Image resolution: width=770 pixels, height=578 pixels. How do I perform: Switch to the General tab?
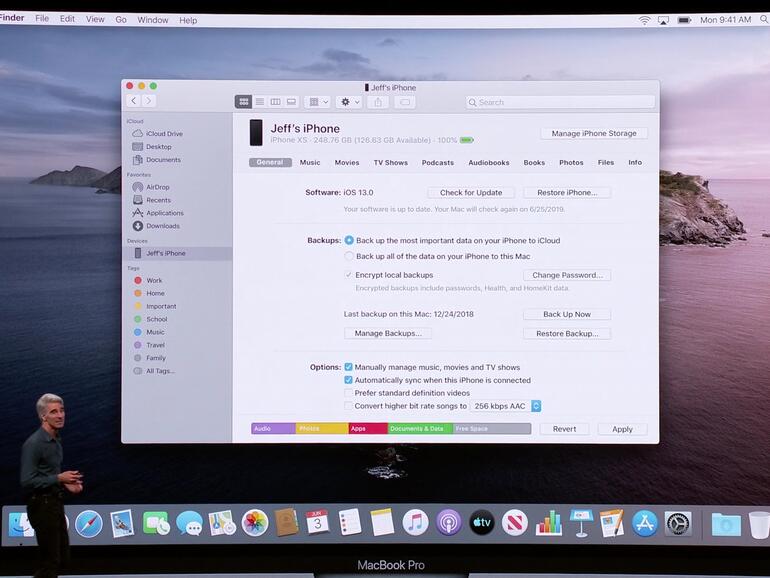tap(270, 163)
